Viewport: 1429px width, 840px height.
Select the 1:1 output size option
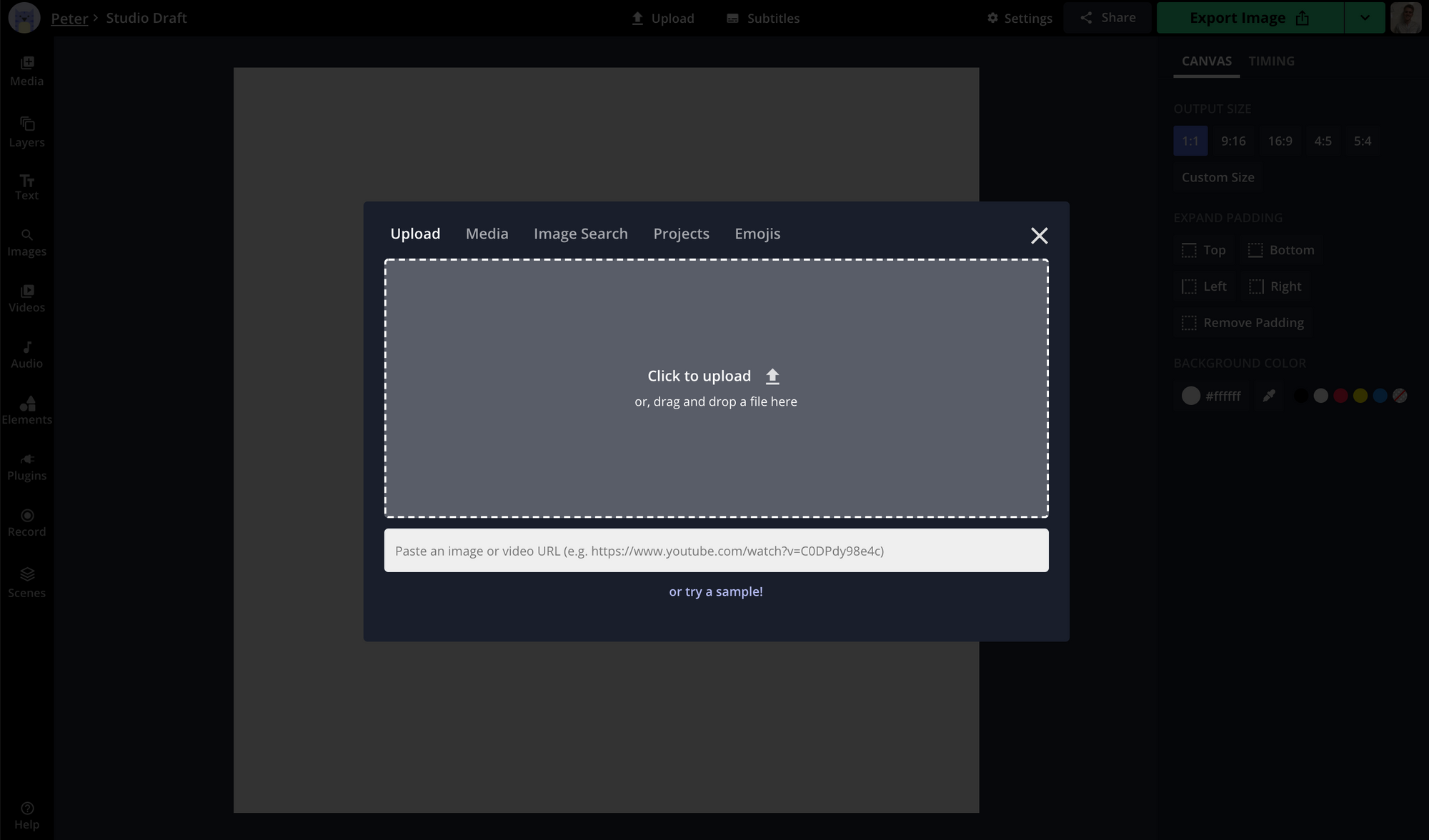[x=1190, y=141]
